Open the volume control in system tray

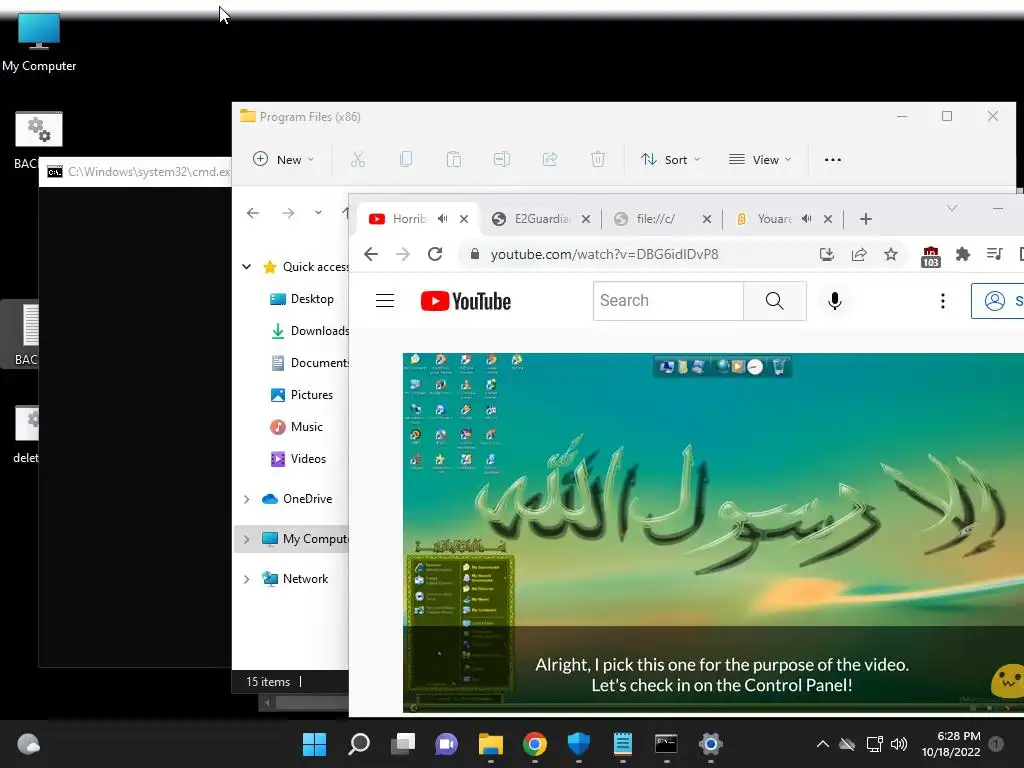[899, 744]
